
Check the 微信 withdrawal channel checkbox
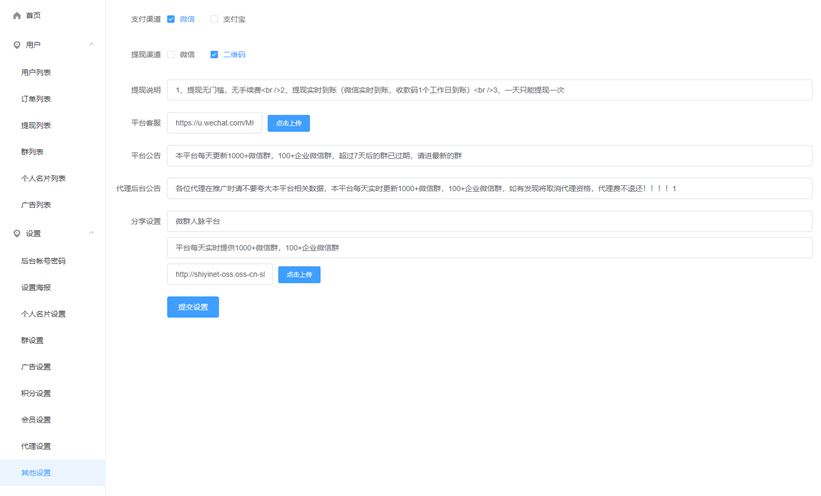tap(171, 54)
